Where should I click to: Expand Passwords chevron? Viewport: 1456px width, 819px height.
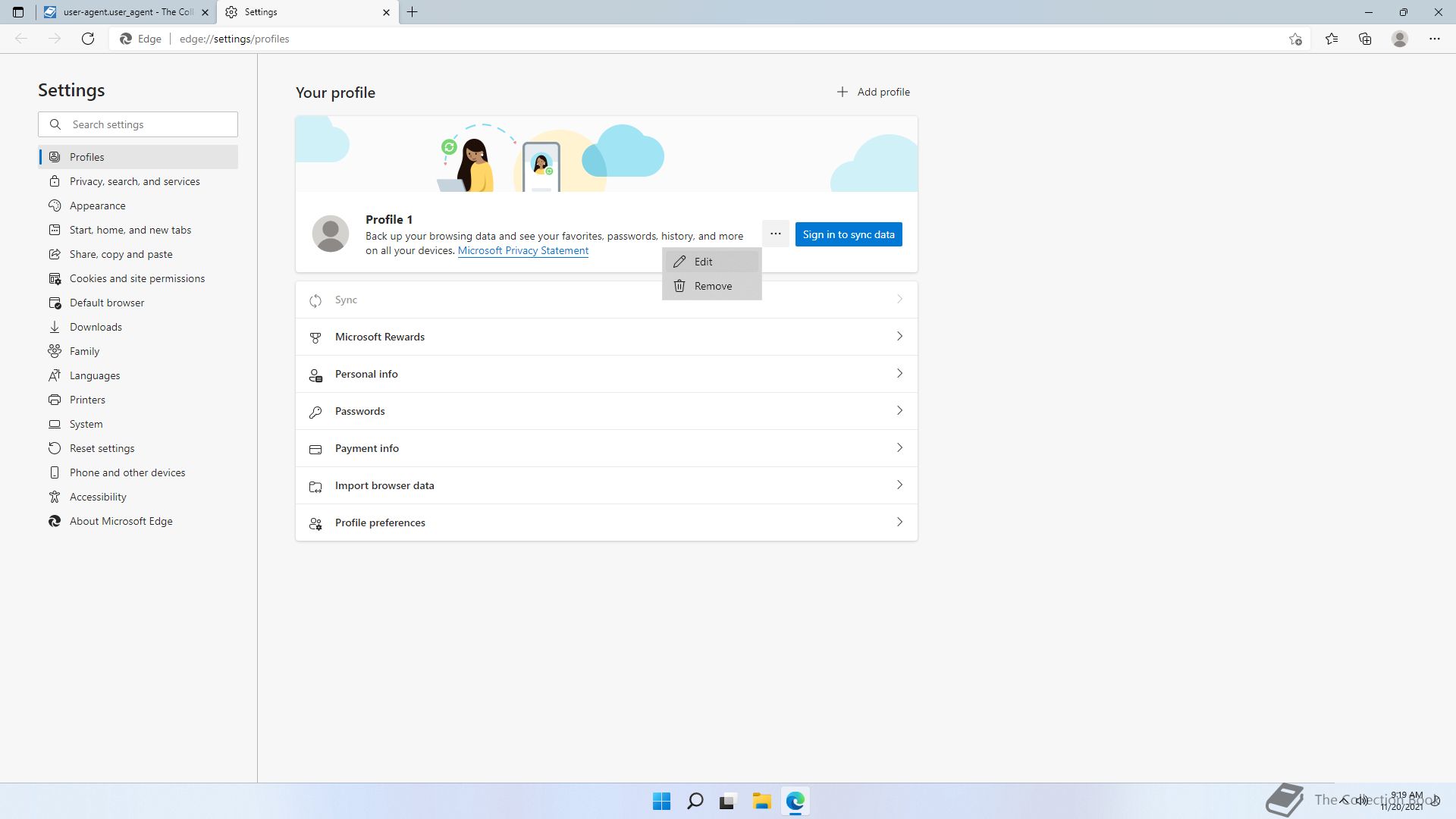tap(899, 410)
